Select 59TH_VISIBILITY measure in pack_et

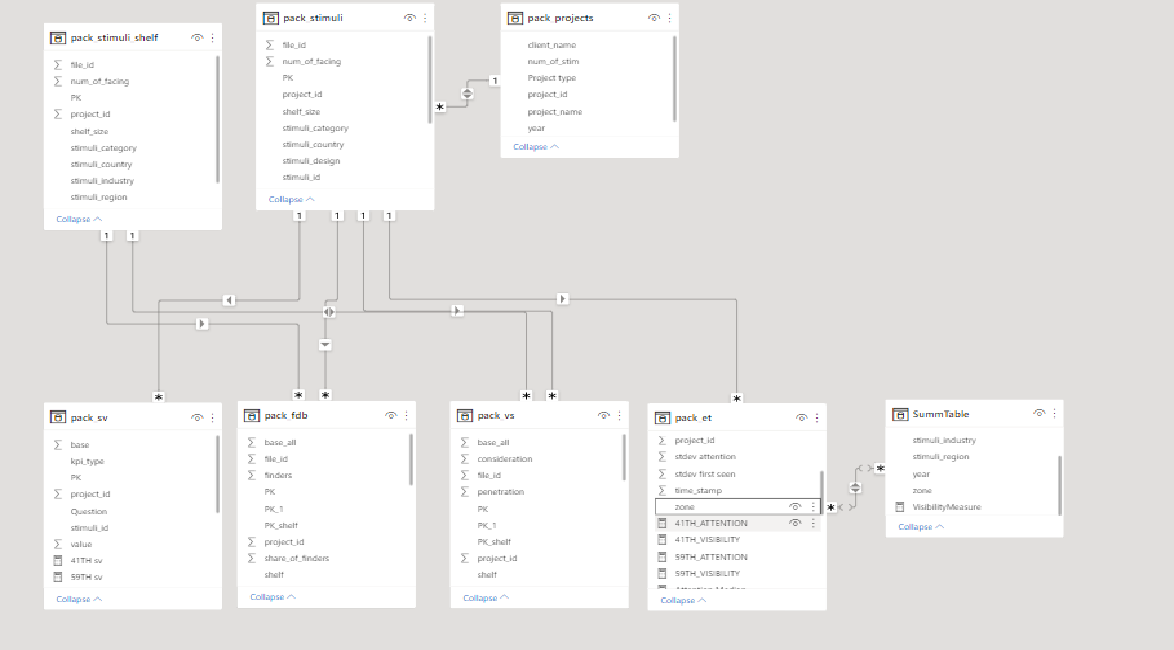pos(707,574)
